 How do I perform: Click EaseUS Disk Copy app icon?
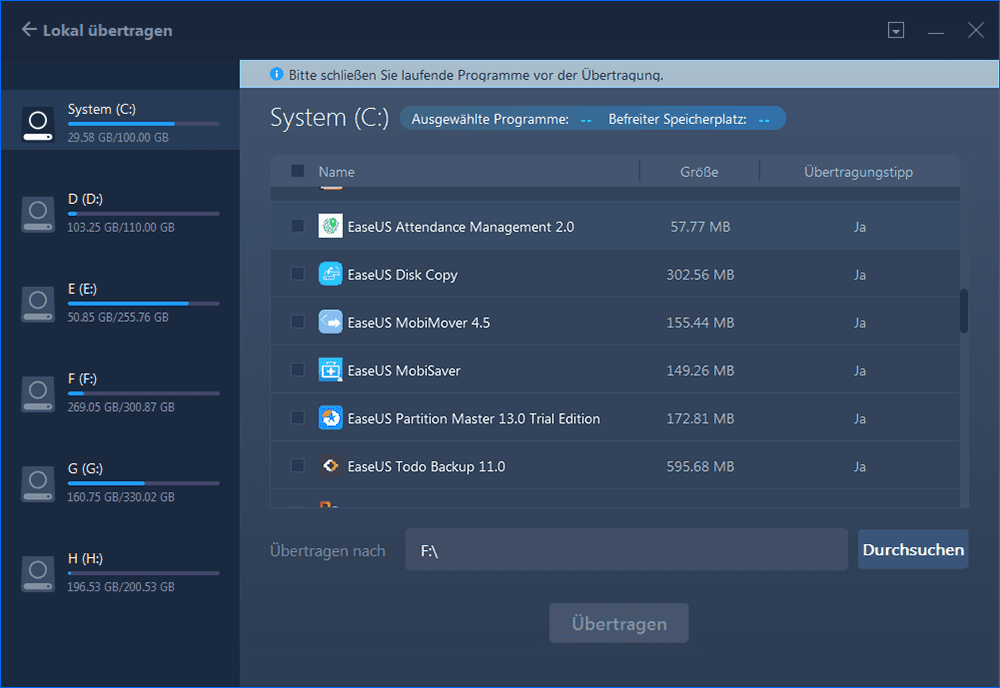pyautogui.click(x=330, y=274)
